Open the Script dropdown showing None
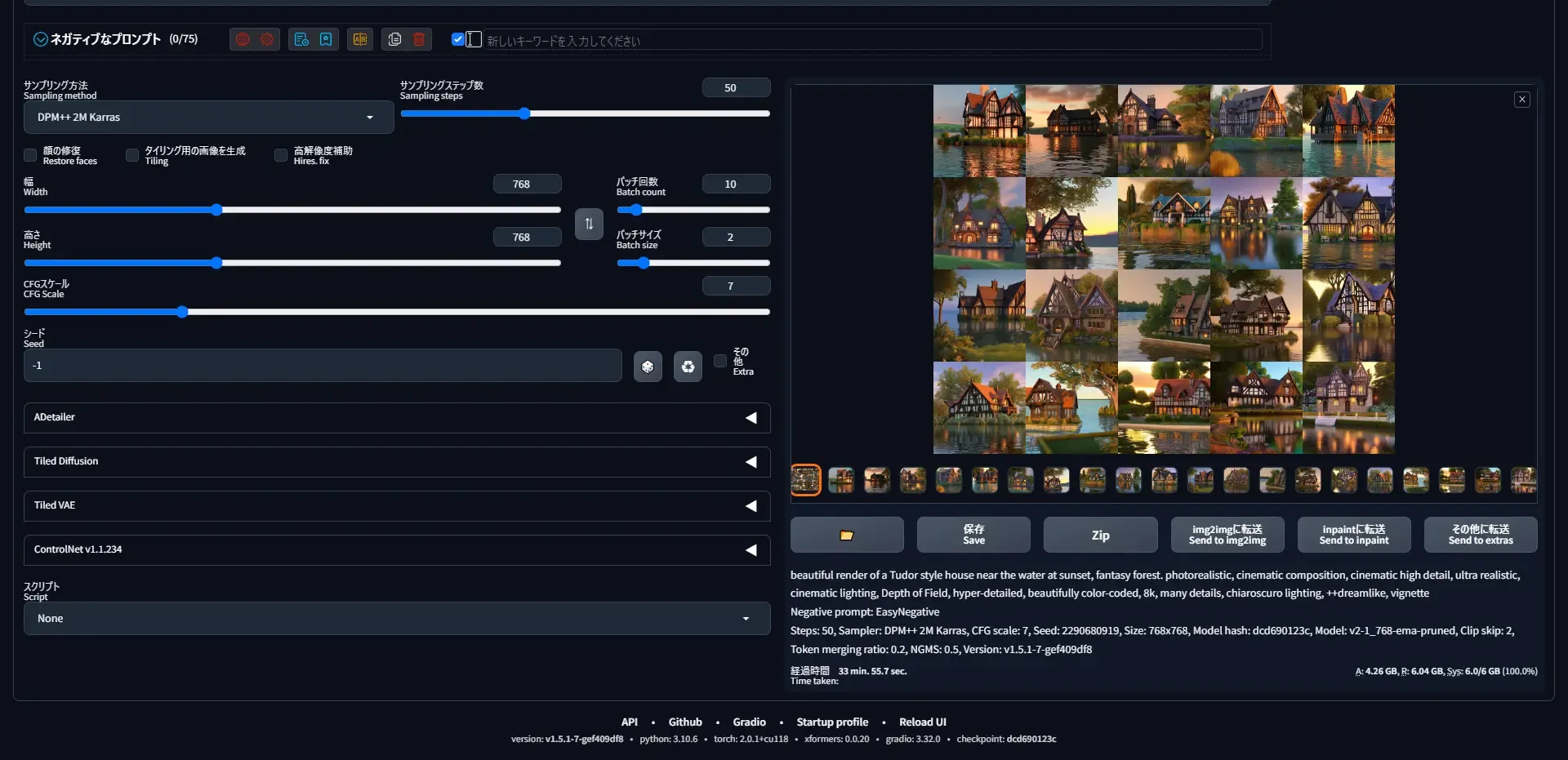 tap(396, 619)
